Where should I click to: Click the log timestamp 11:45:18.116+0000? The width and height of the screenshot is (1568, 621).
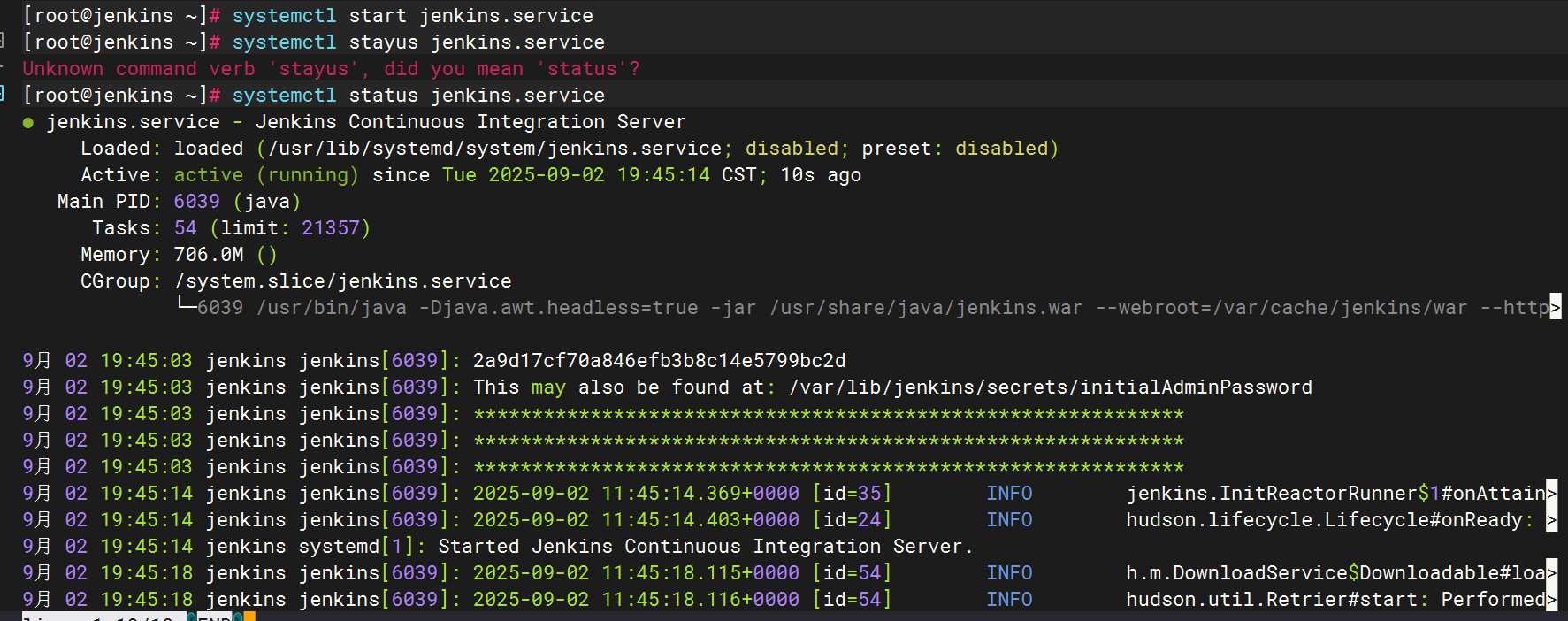pyautogui.click(x=700, y=600)
